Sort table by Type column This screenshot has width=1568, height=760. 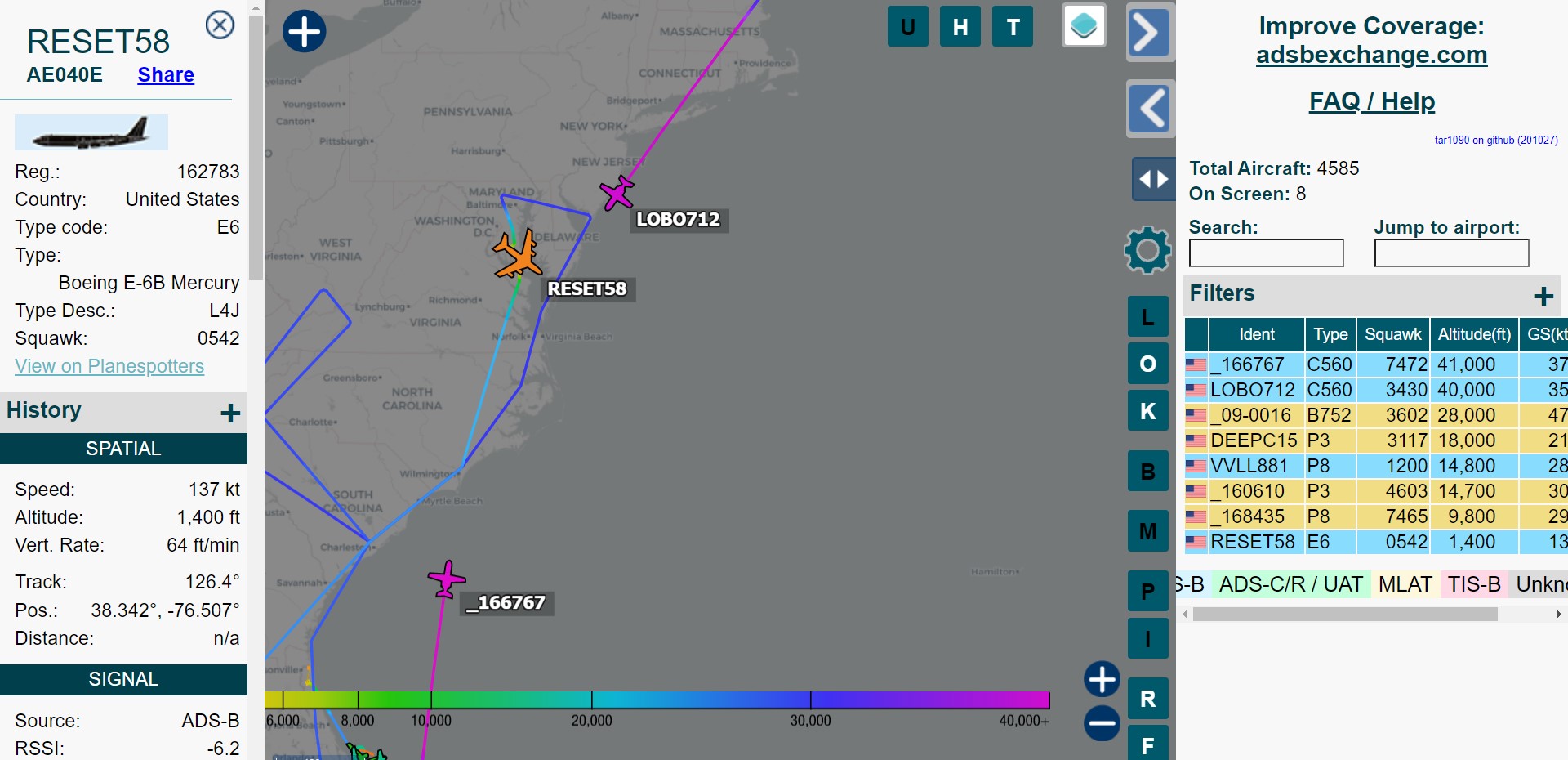(1330, 334)
